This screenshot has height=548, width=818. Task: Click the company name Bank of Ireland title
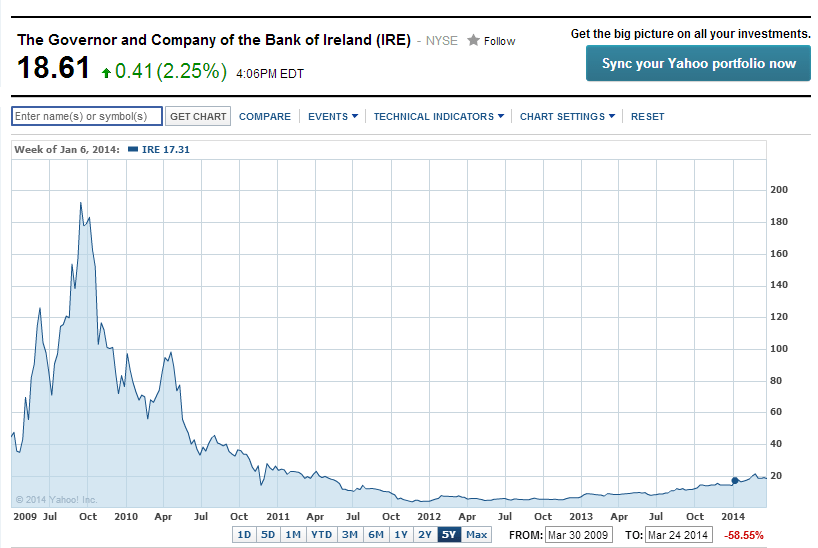(214, 40)
